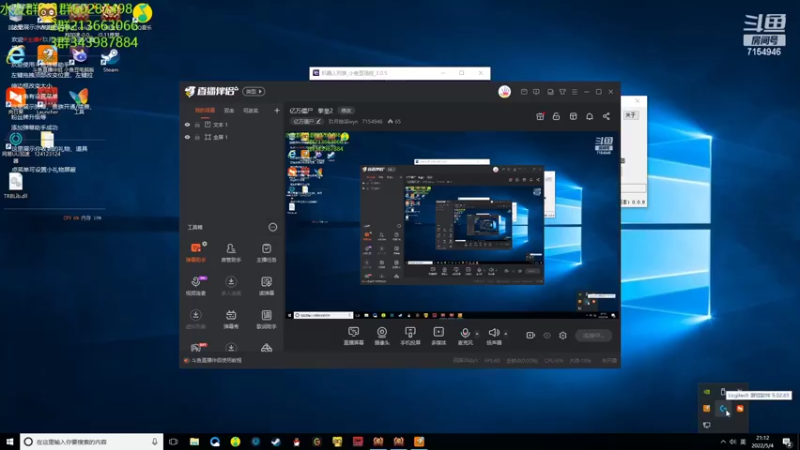This screenshot has width=800, height=450.
Task: Open the 房管助手 room manager tool
Action: point(231,252)
